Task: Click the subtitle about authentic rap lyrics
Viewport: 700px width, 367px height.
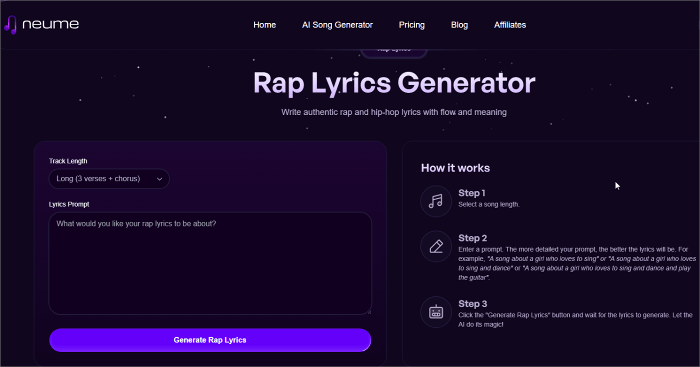Action: point(394,112)
